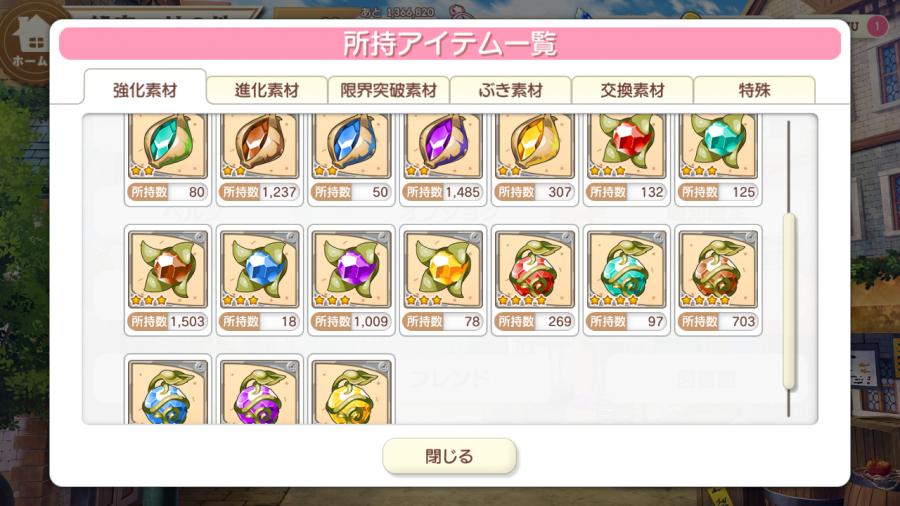Select green crystal item with 80 owned
This screenshot has height=506, width=900.
168,158
